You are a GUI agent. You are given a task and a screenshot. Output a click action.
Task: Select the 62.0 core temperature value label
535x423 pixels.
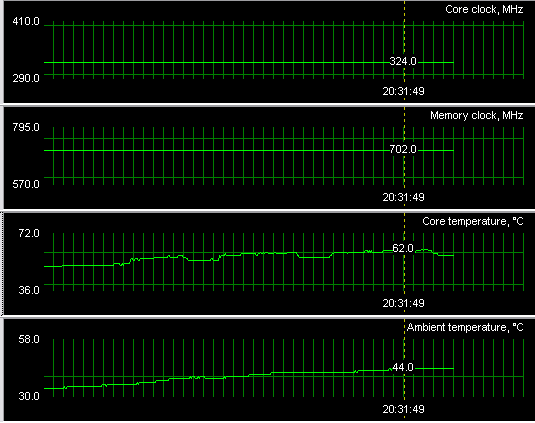click(403, 248)
